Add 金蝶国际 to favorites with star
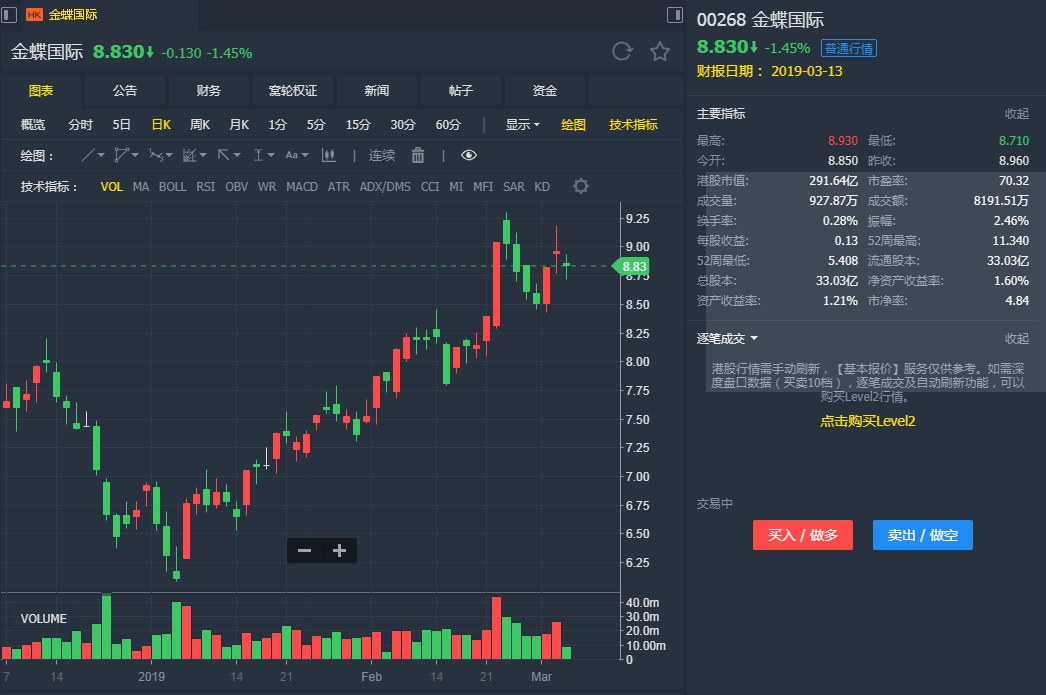1046x695 pixels. pyautogui.click(x=660, y=52)
